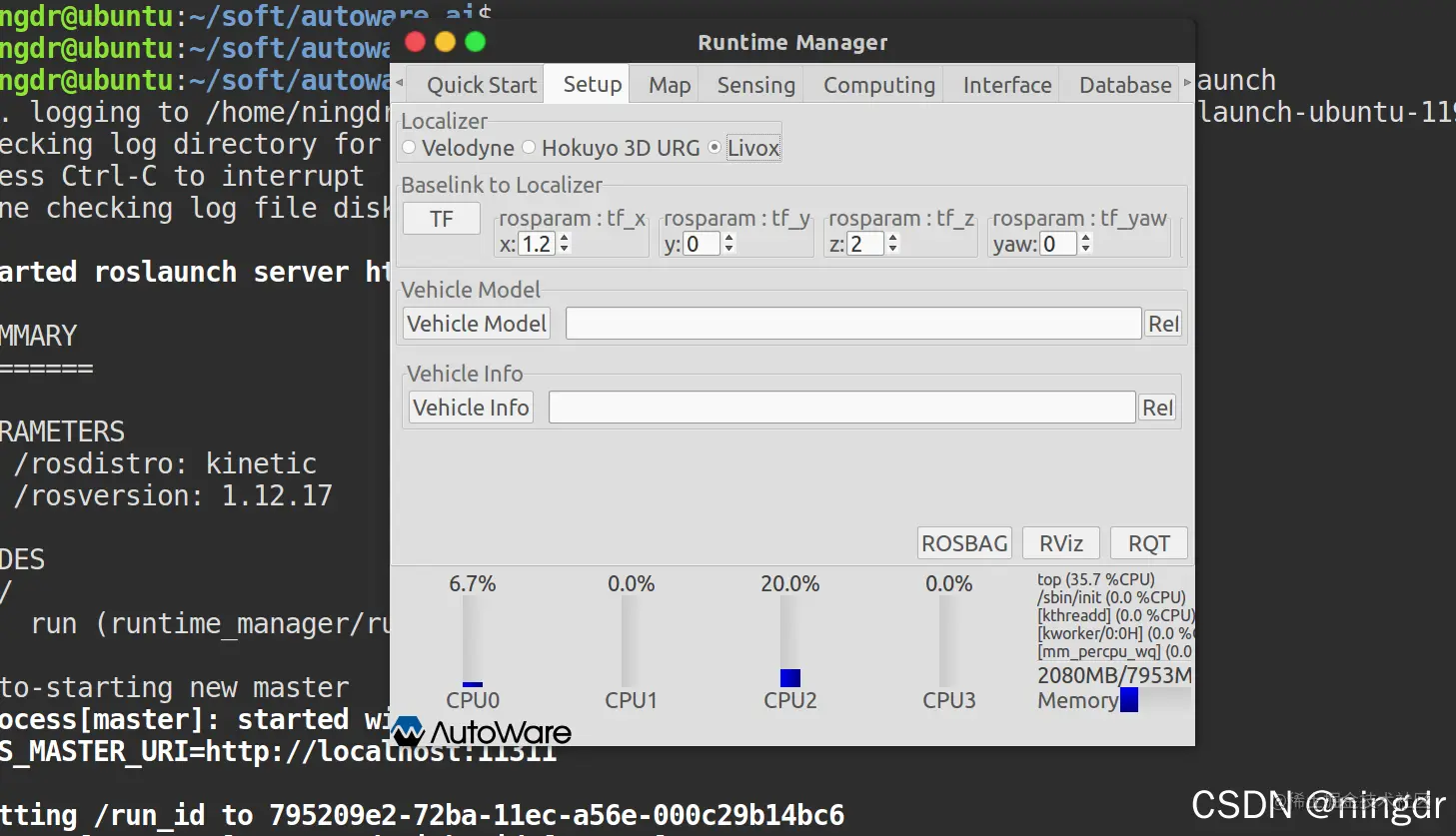Click '/rosversion: 1.12.17' line in the terminal

point(173,495)
